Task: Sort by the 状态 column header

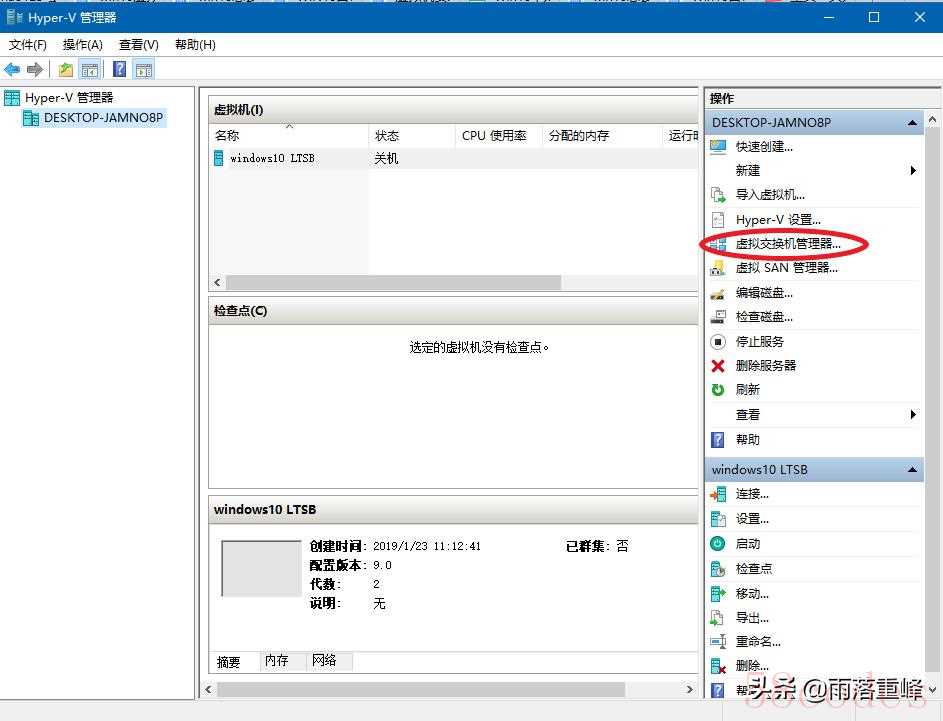Action: [411, 136]
